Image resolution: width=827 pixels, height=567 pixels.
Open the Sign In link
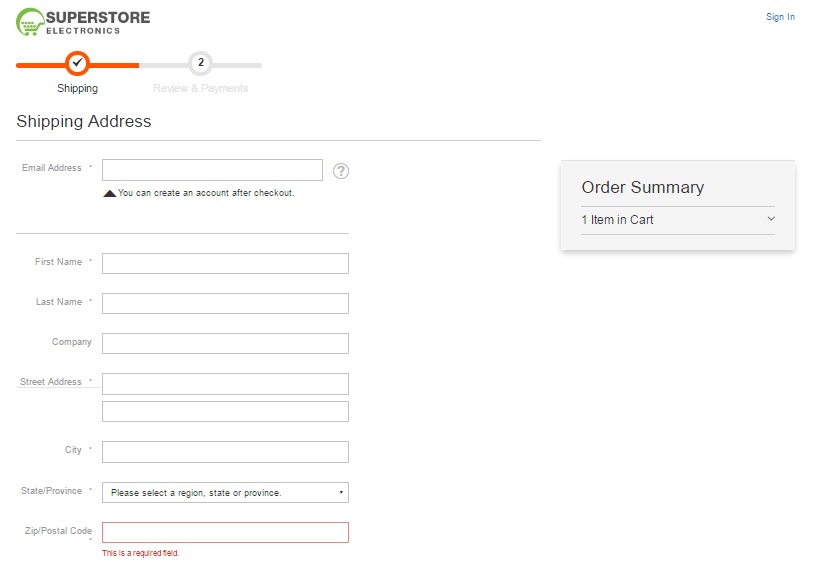pos(780,17)
